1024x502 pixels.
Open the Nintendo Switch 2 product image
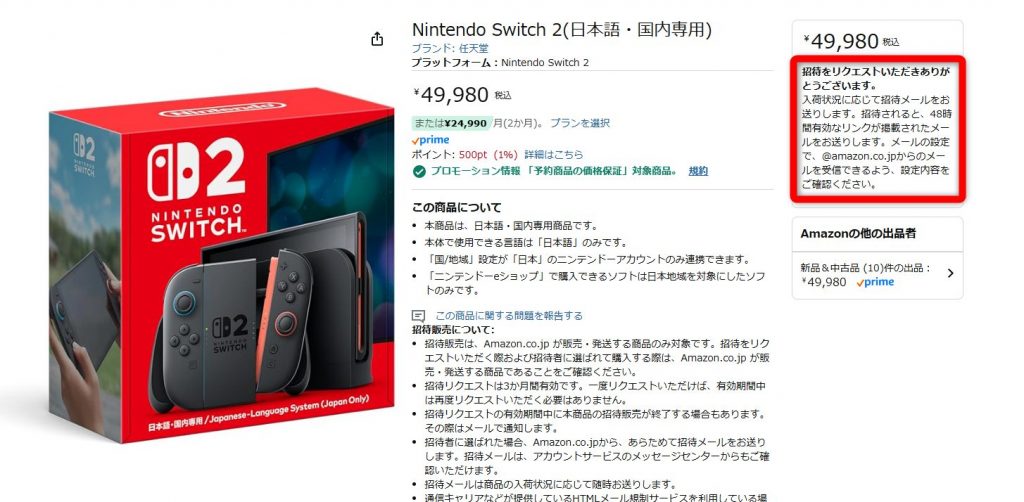coord(221,264)
